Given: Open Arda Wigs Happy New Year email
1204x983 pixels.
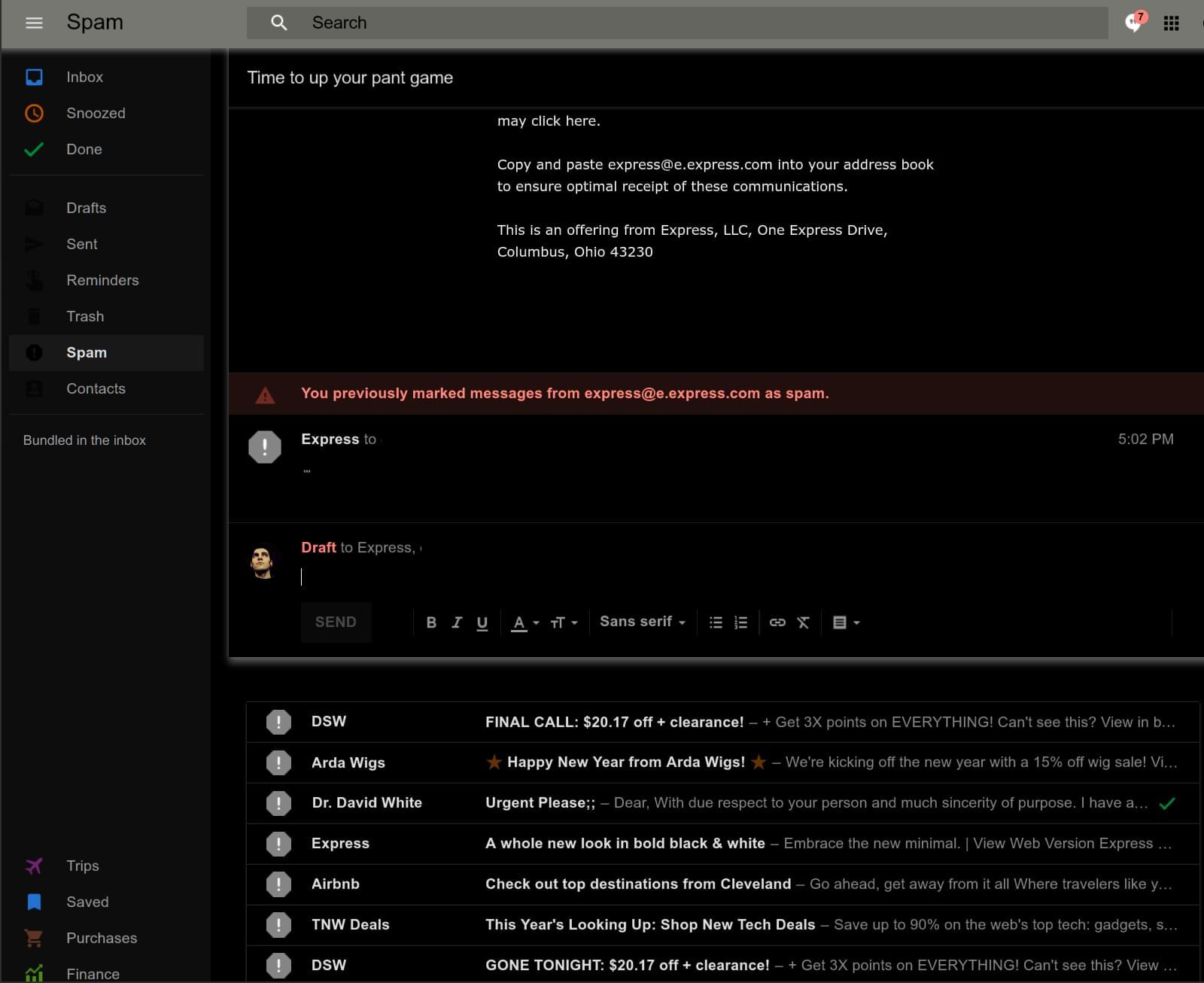Looking at the screenshot, I should tap(722, 762).
